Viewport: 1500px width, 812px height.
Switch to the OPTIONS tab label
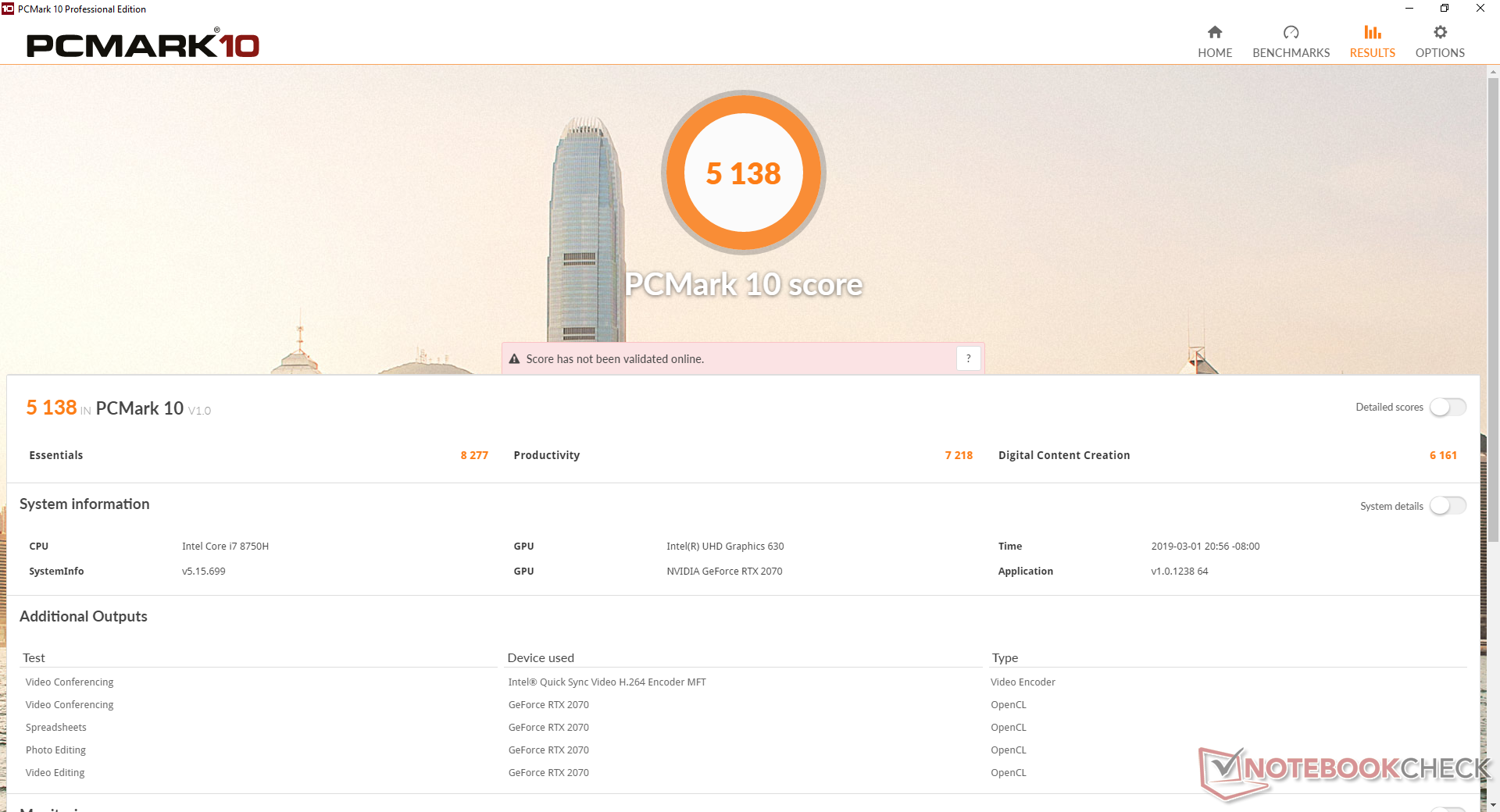point(1440,53)
